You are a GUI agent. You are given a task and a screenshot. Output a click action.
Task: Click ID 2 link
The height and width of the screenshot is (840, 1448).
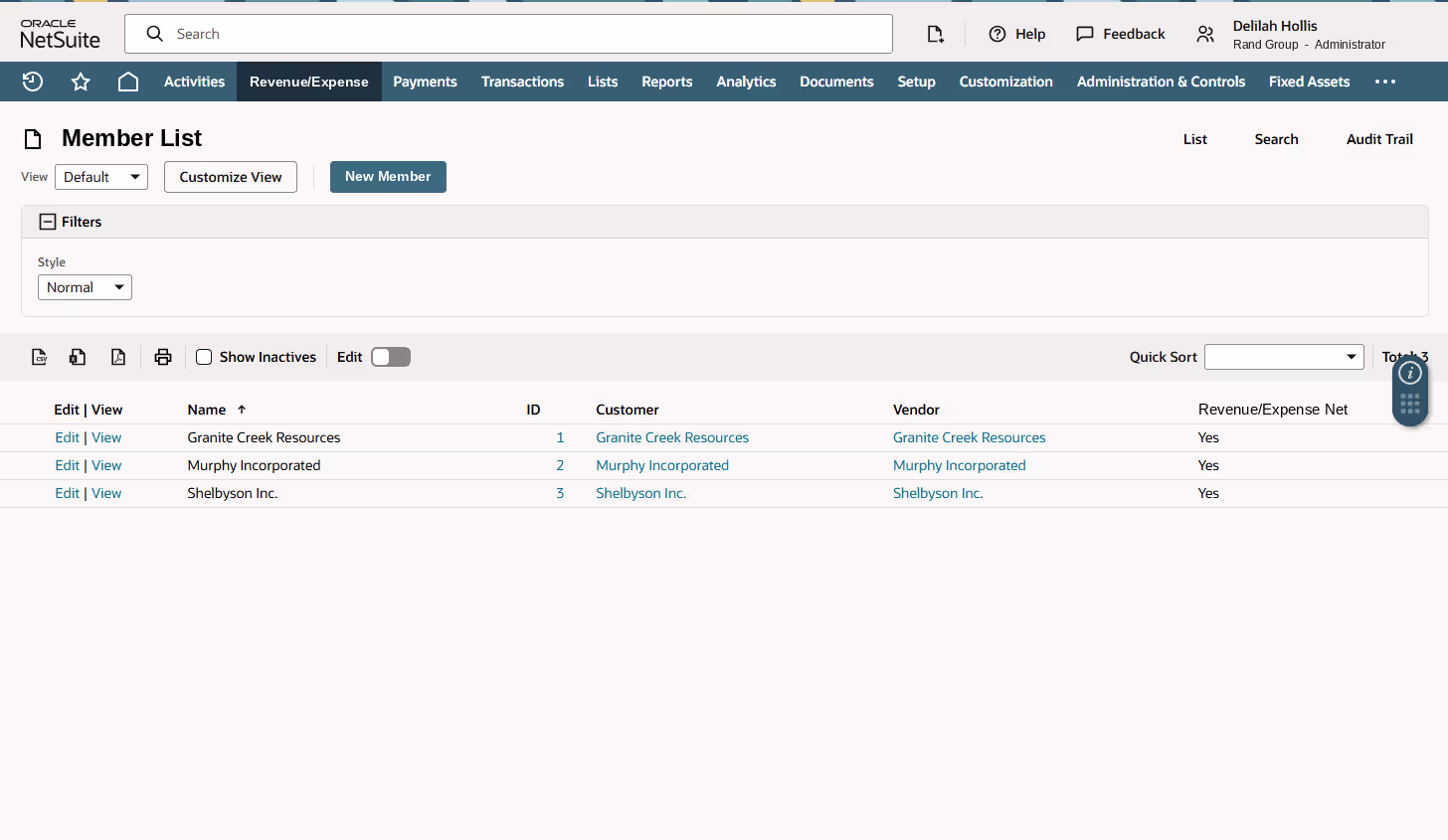pyautogui.click(x=560, y=465)
